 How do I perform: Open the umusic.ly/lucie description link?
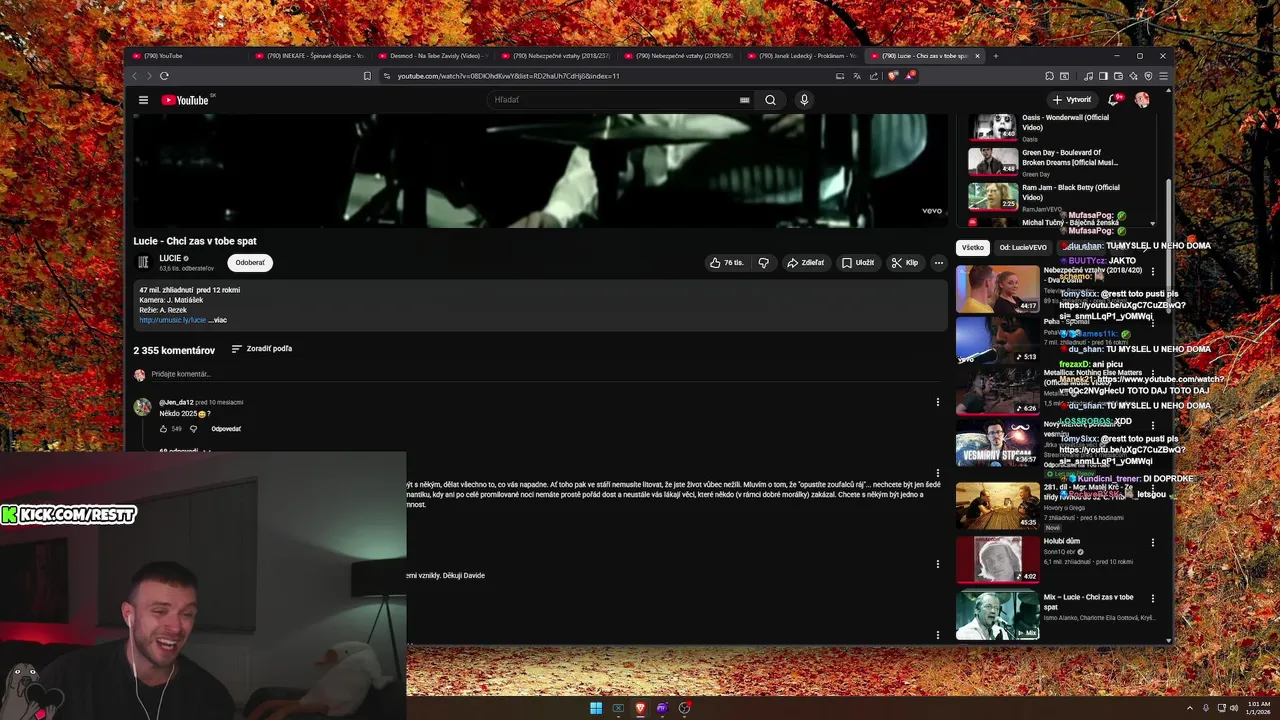tap(173, 320)
